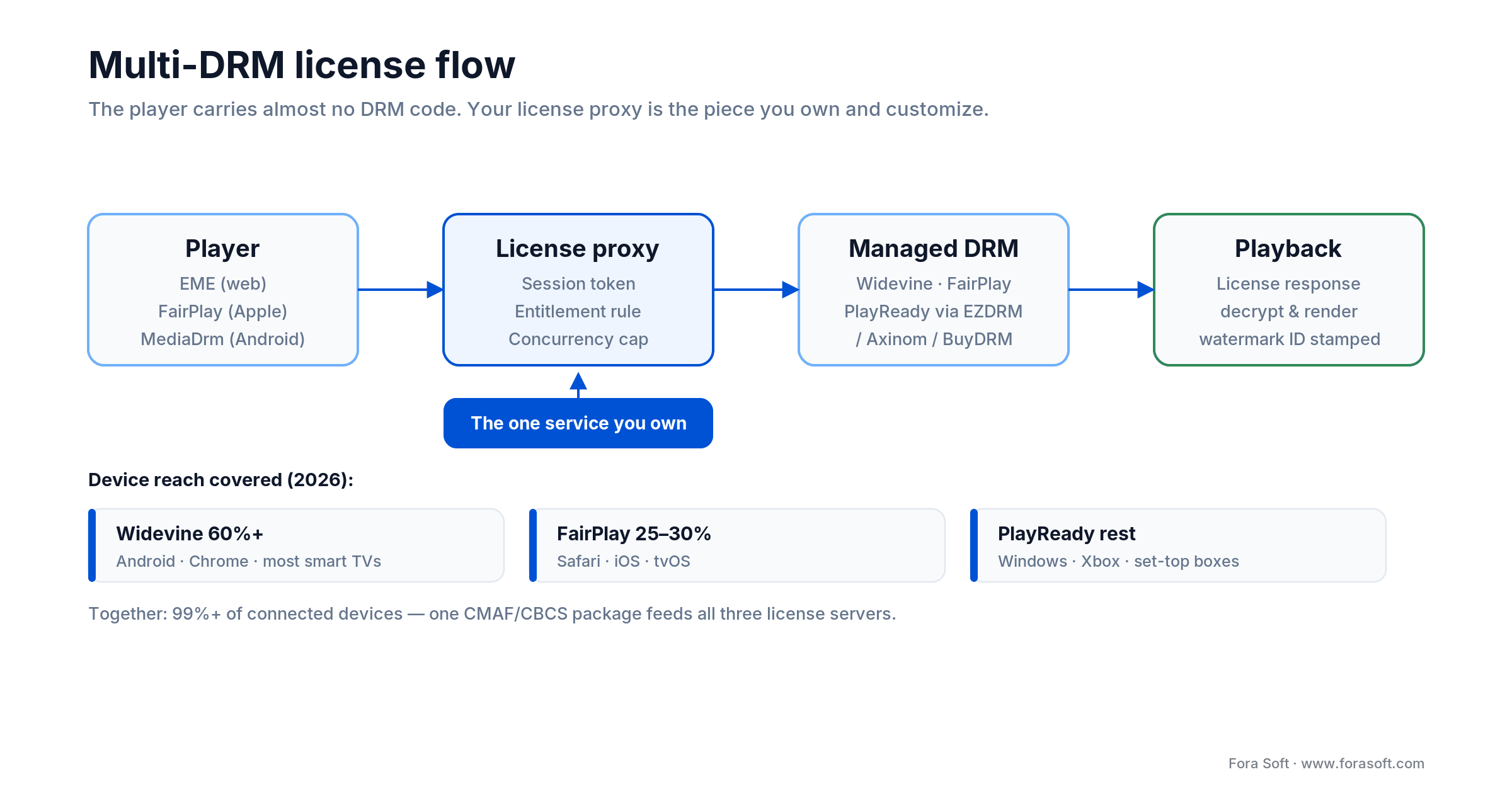Click 'Entitlement rule' text
The image size is (1512, 796).
click(x=578, y=312)
